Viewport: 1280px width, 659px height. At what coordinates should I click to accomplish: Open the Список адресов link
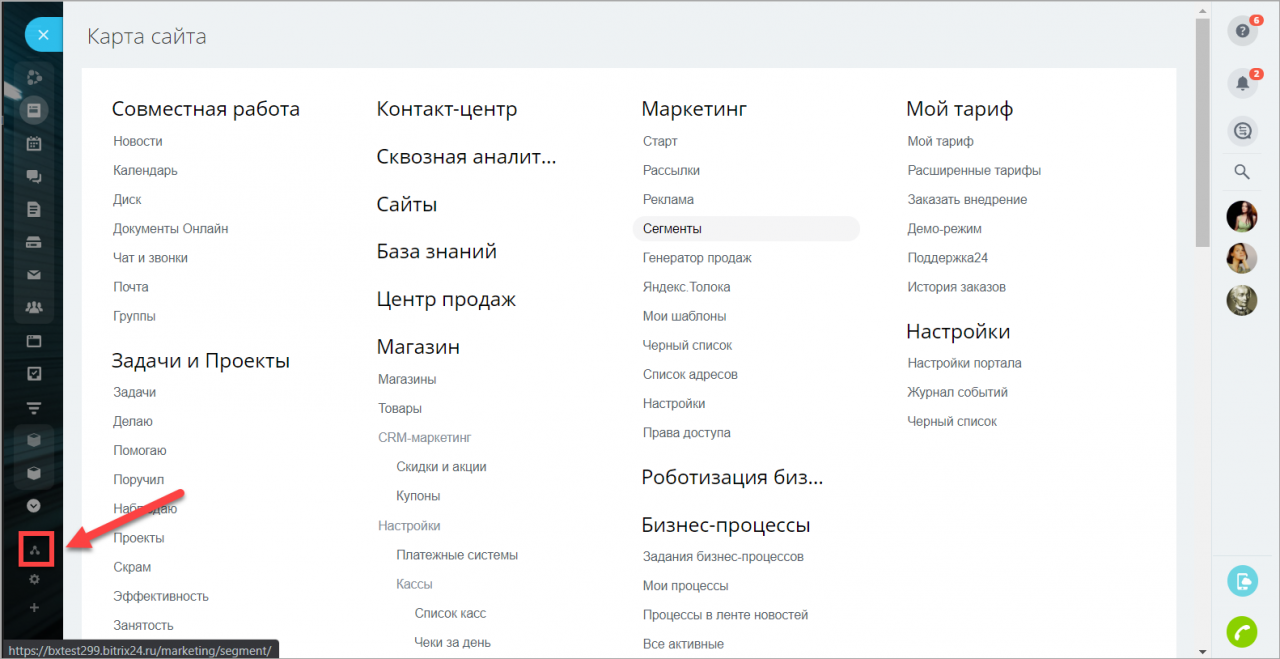click(x=690, y=374)
